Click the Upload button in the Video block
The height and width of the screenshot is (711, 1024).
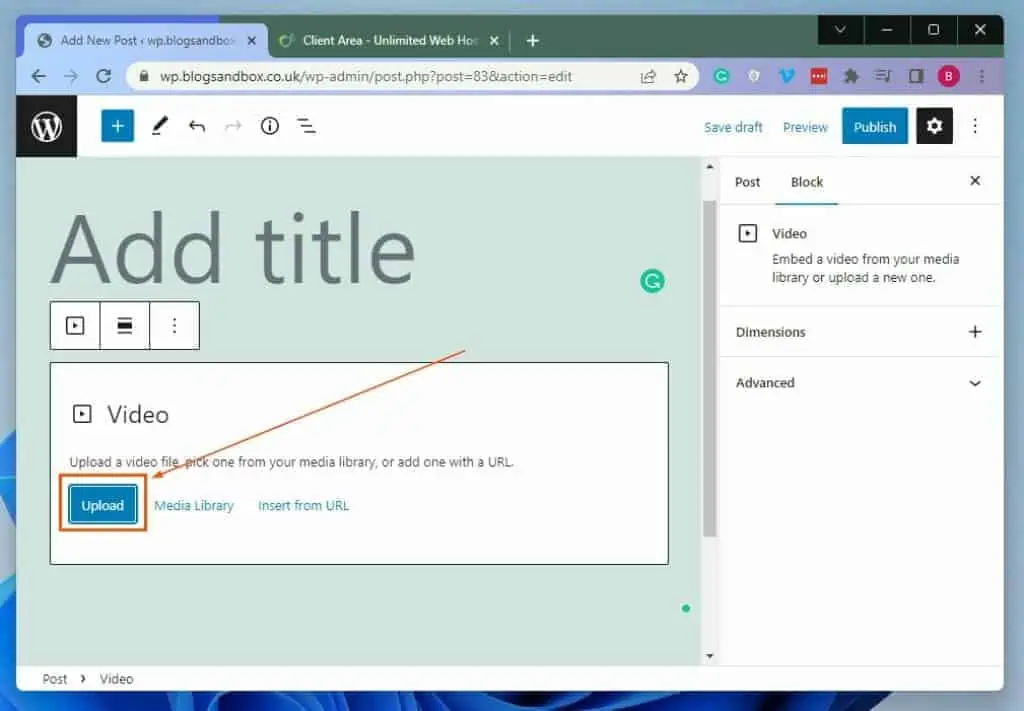click(102, 505)
